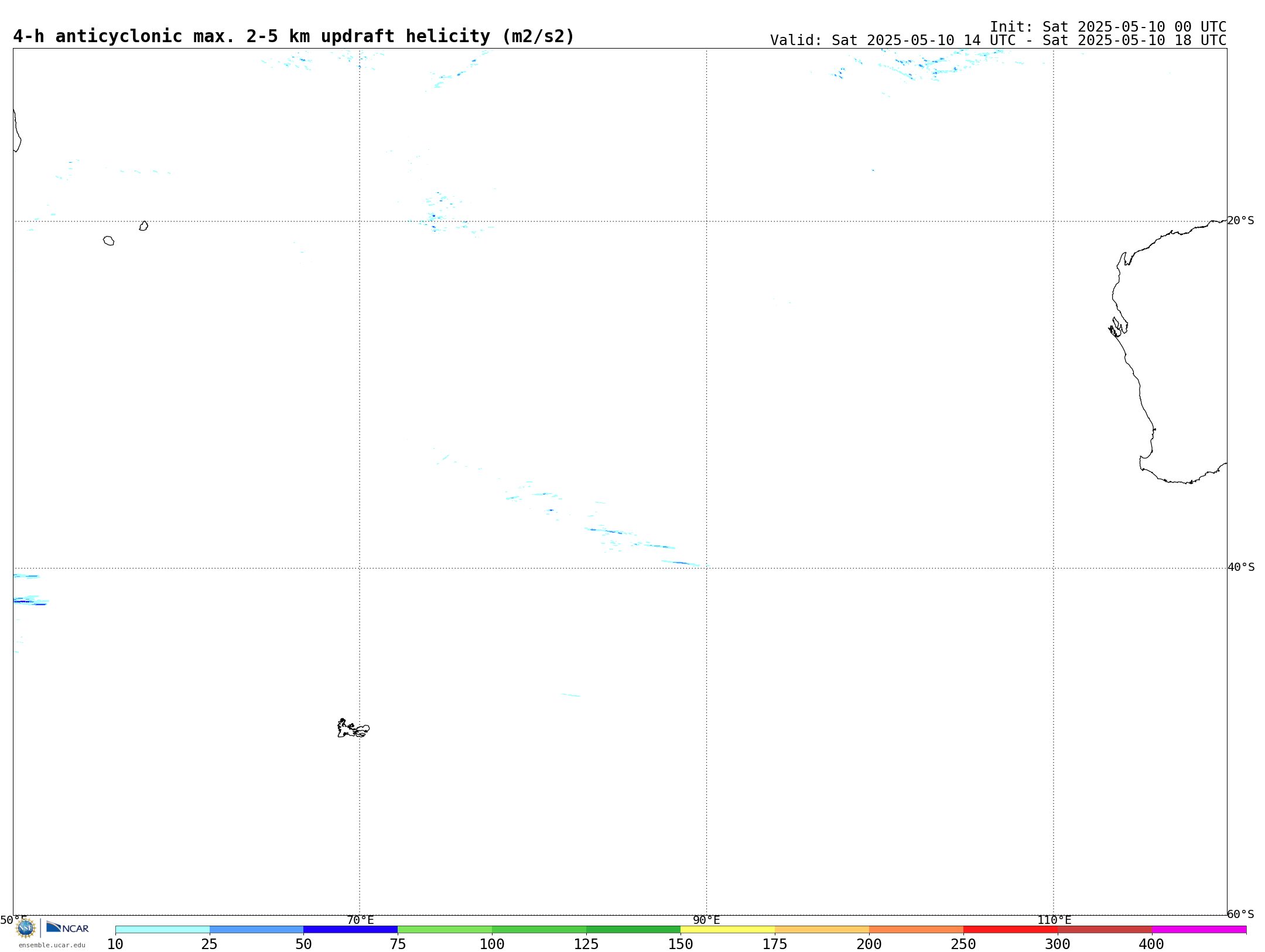
Task: Click the NSF logo icon
Action: pos(26,928)
